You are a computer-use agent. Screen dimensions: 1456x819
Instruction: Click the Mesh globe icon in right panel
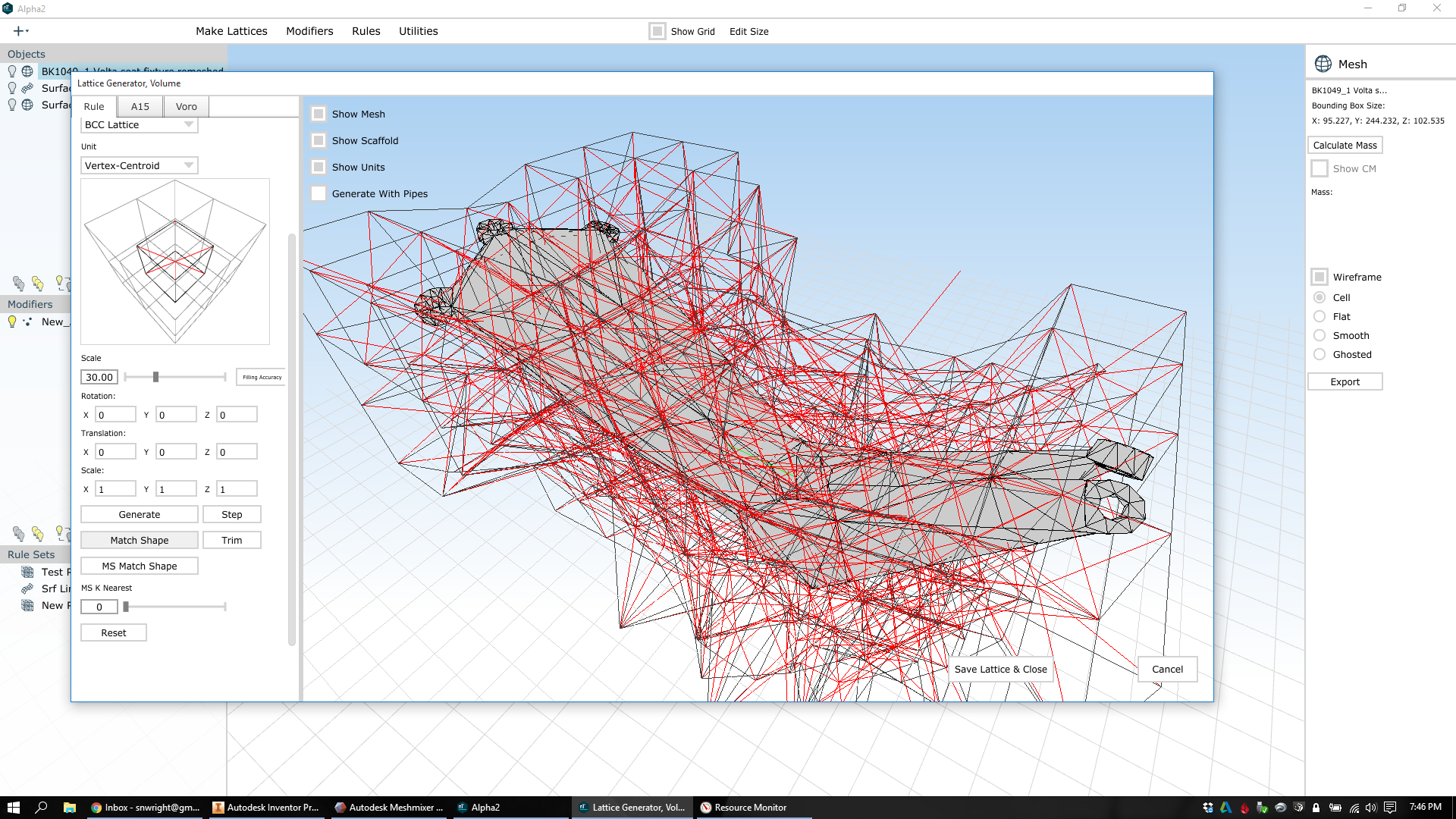pyautogui.click(x=1323, y=64)
